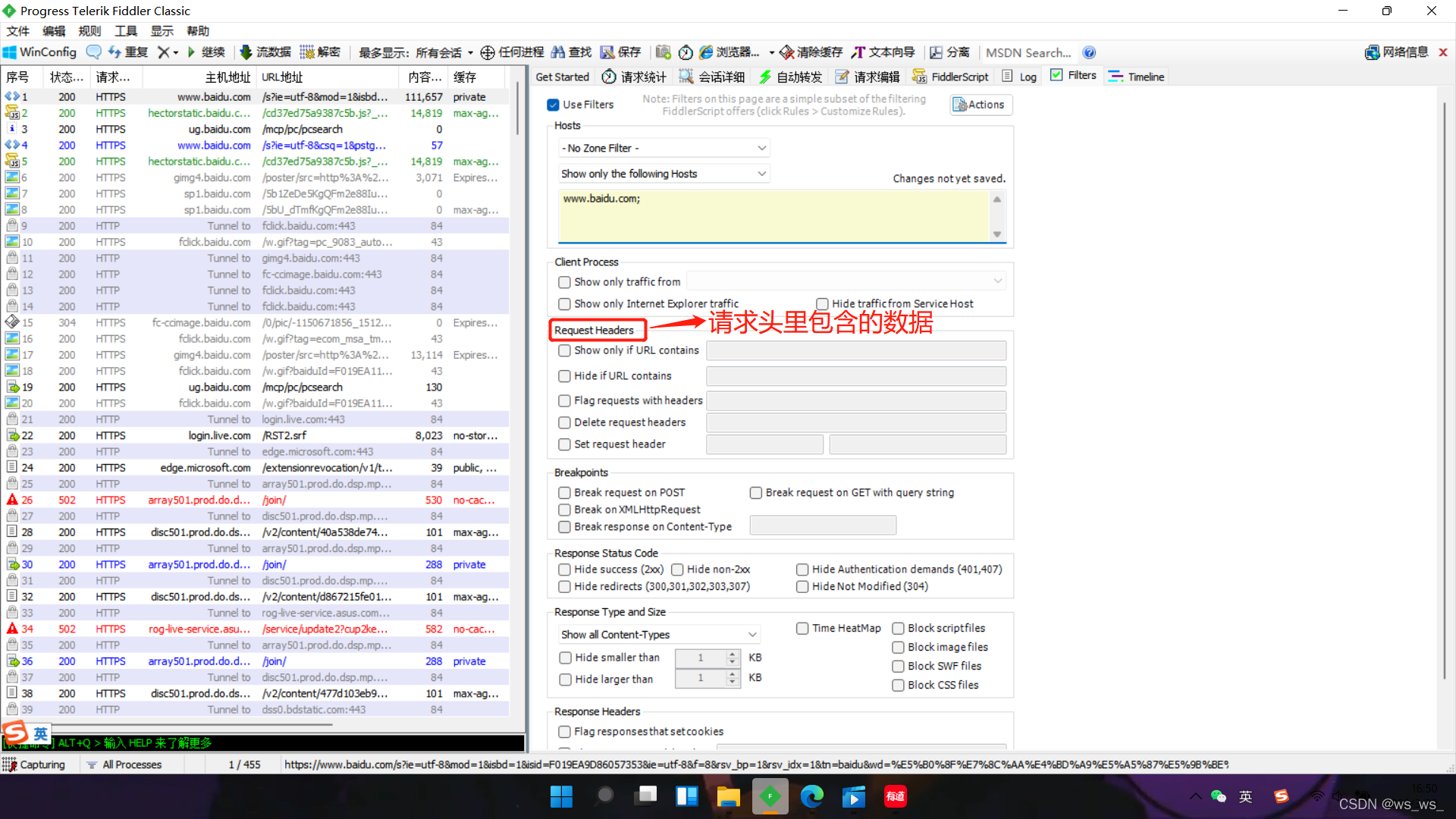1456x819 pixels.
Task: Click the Capturing status indicator
Action: (35, 764)
